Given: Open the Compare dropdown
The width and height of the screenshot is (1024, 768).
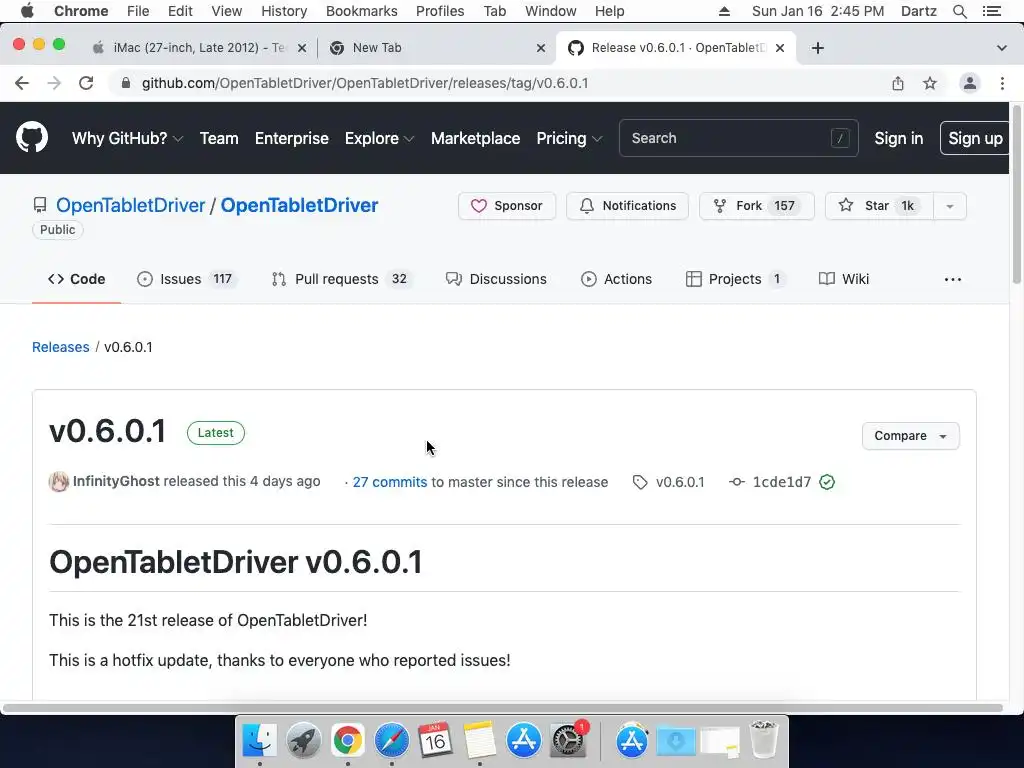Looking at the screenshot, I should point(910,436).
